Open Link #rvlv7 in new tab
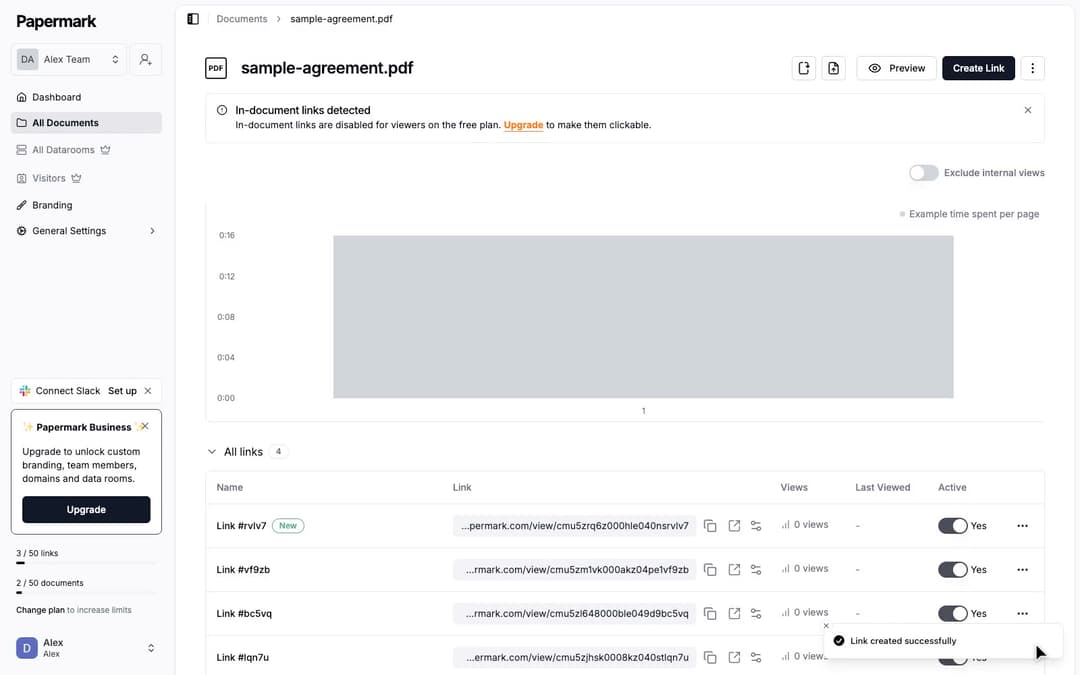This screenshot has width=1080, height=675. pos(734,526)
